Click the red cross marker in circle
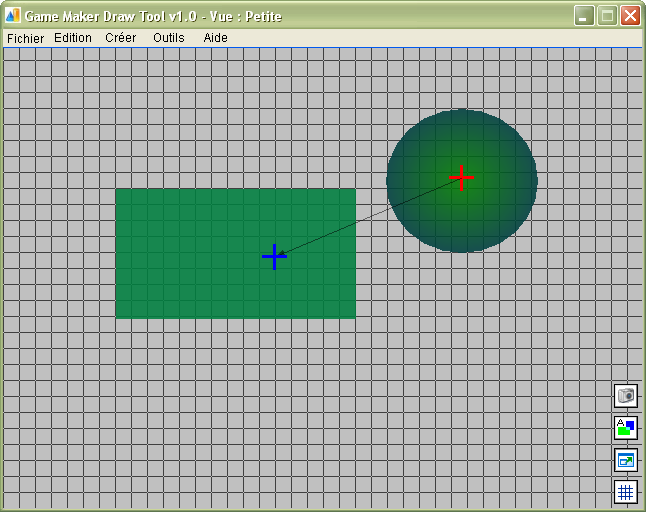Viewport: 646px width, 512px height. tap(461, 178)
